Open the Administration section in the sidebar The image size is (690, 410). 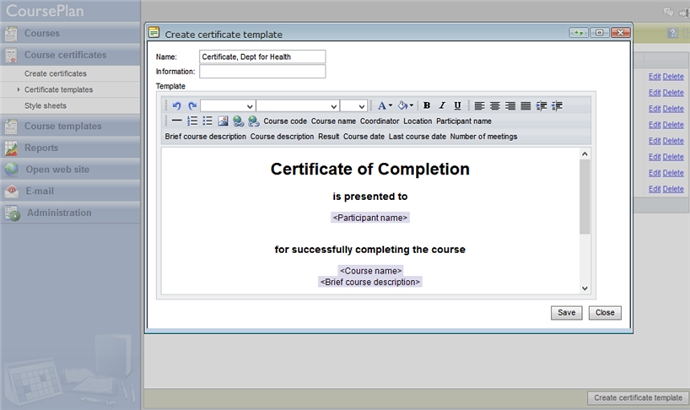click(x=70, y=212)
